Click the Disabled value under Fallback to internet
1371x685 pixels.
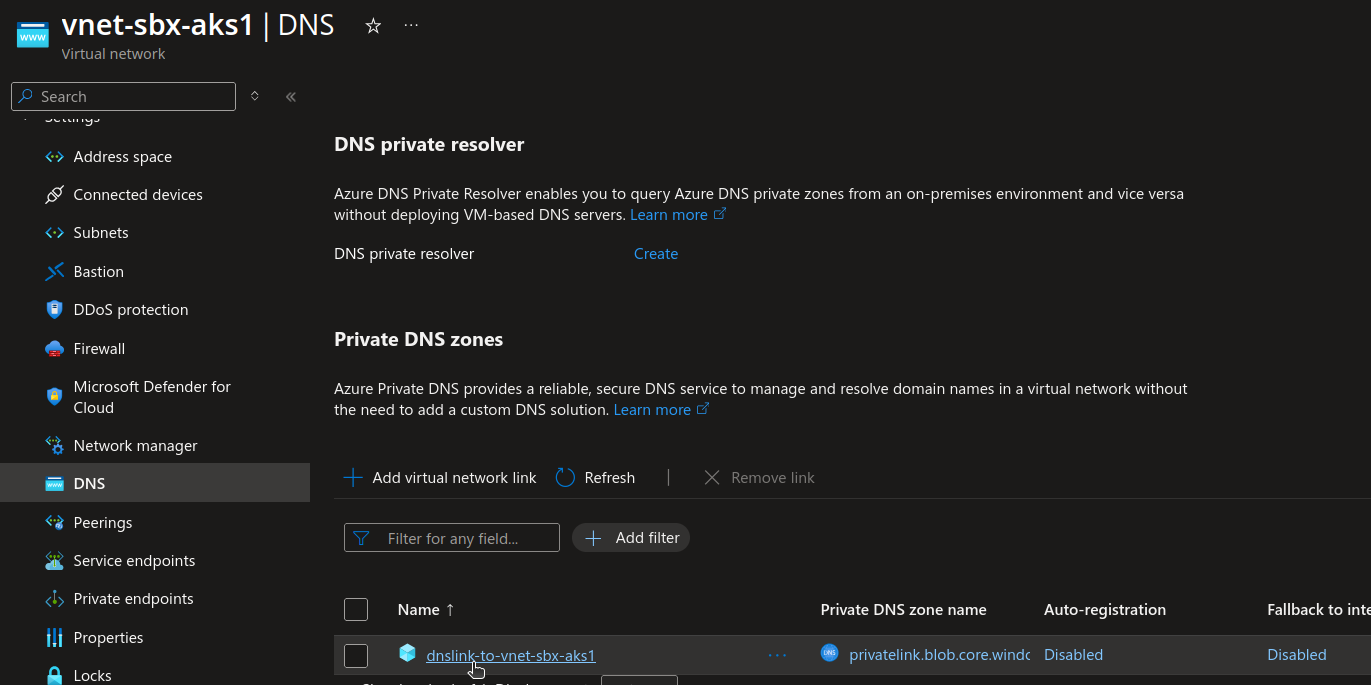coord(1297,655)
